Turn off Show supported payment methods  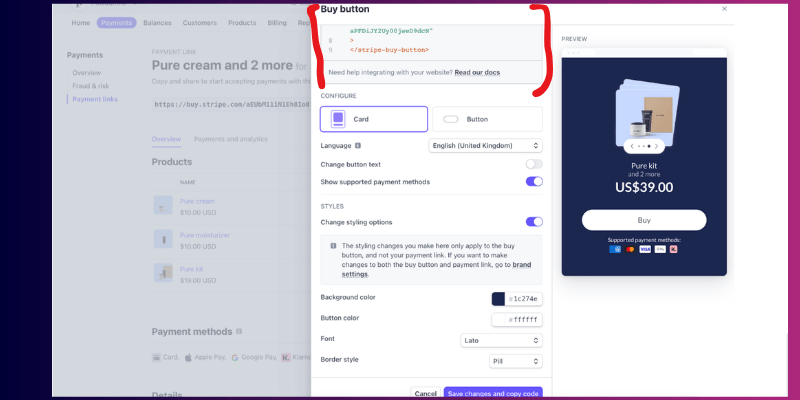534,182
